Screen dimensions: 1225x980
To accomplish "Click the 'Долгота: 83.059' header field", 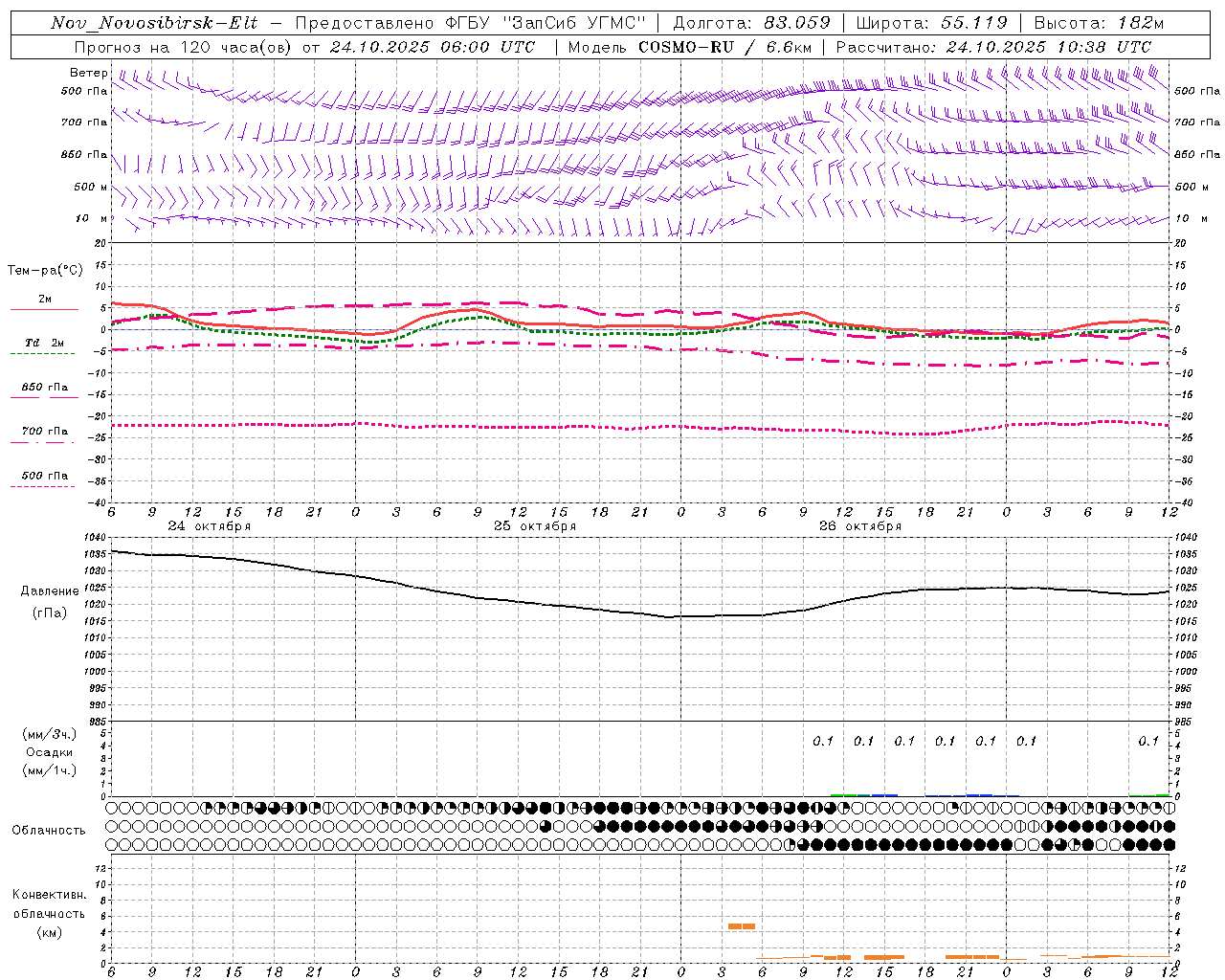I will coord(751,23).
